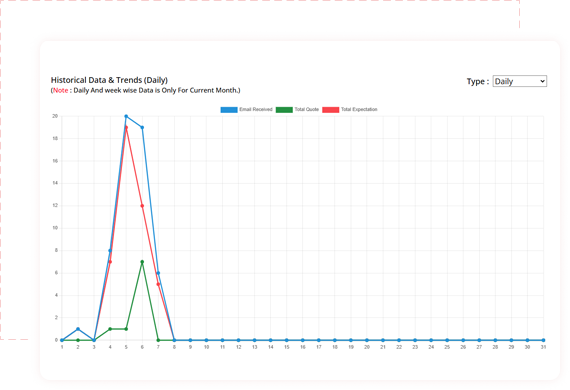Screen dimensions: 570x390
Task: Select the blue data point at day 4
Action: pos(110,250)
